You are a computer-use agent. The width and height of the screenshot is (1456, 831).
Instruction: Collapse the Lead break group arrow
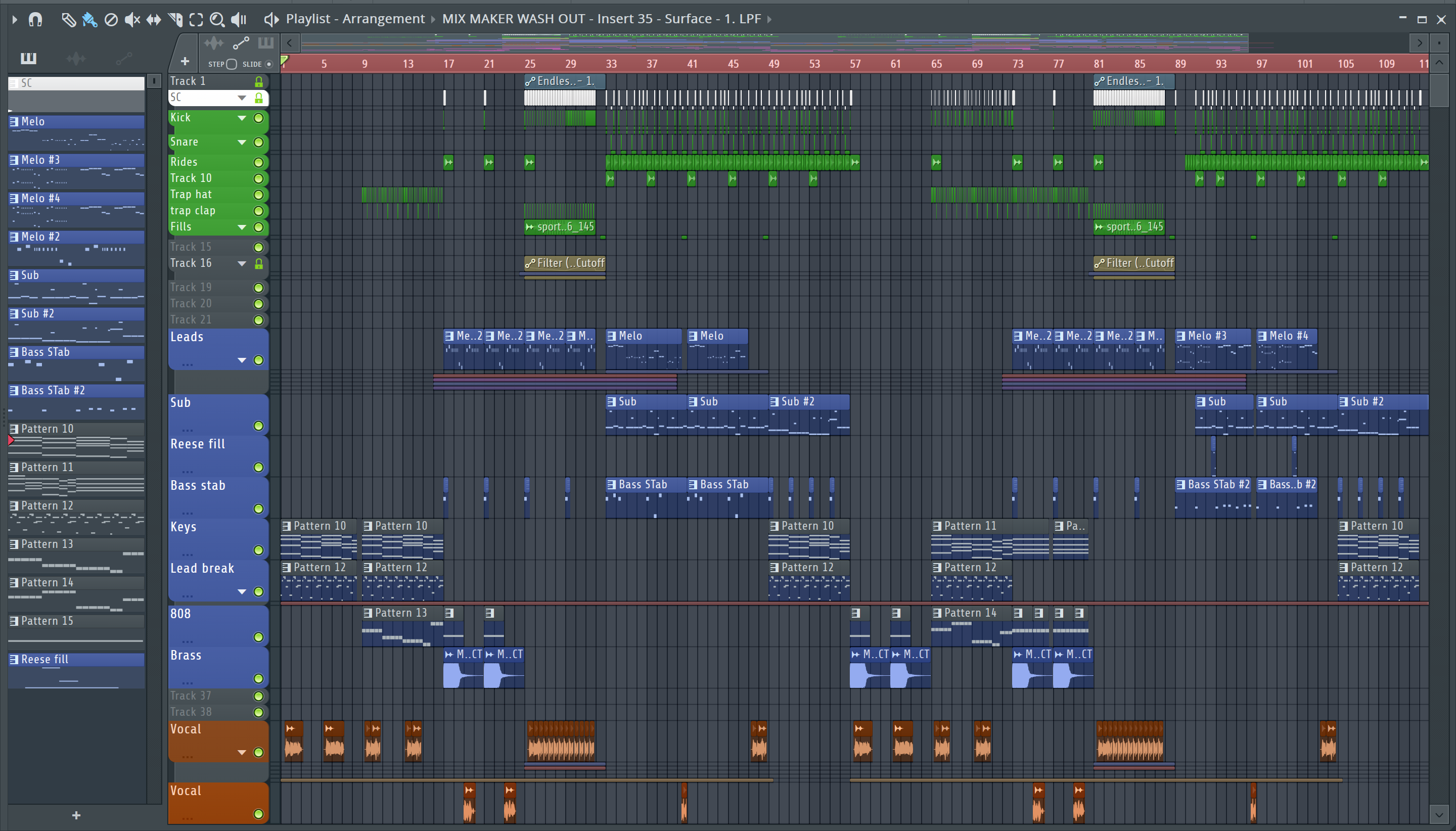pos(242,592)
